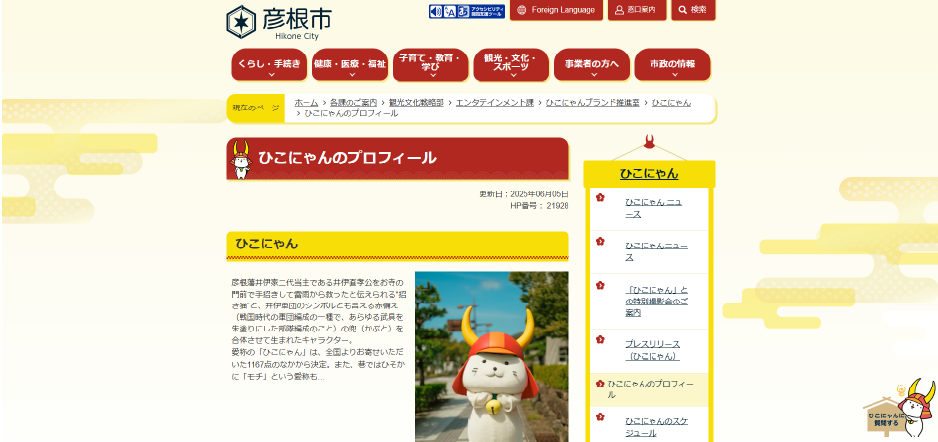938x442 pixels.
Task: Go to ホーム in the breadcrumb
Action: tap(306, 102)
